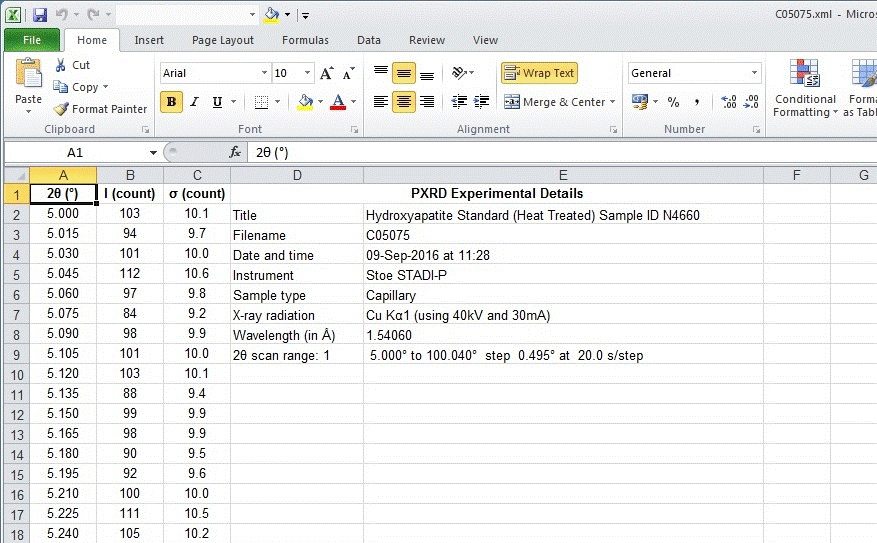Open Conditional Formatting menu
Image resolution: width=877 pixels, height=543 pixels.
pos(805,87)
